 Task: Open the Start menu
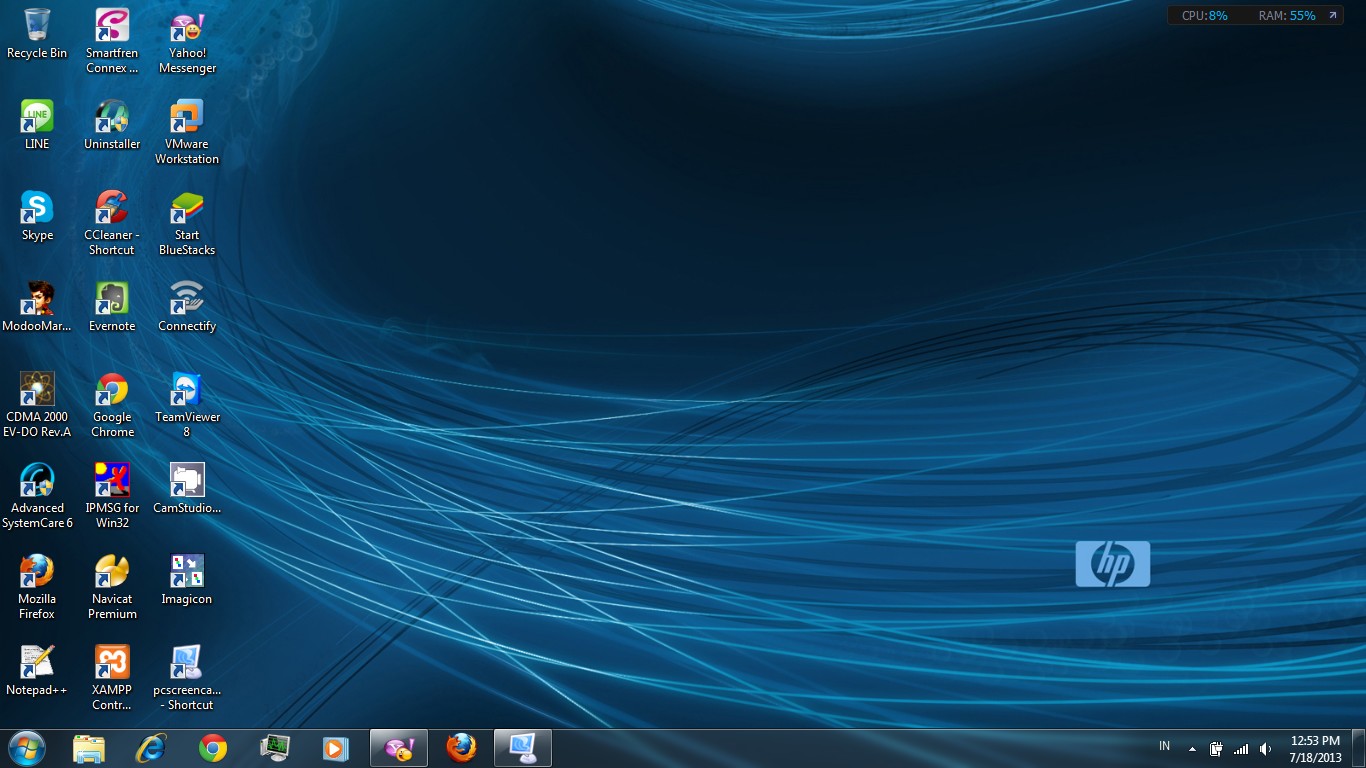25,747
